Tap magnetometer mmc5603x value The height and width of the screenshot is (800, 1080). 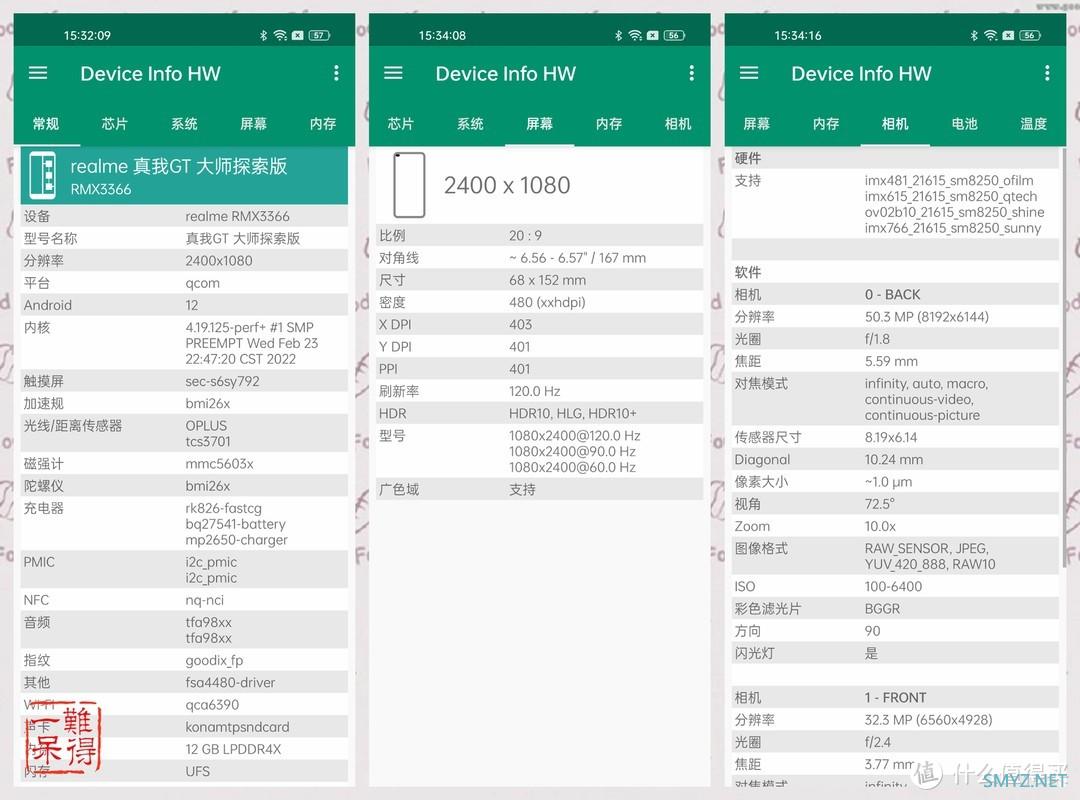pyautogui.click(x=219, y=464)
